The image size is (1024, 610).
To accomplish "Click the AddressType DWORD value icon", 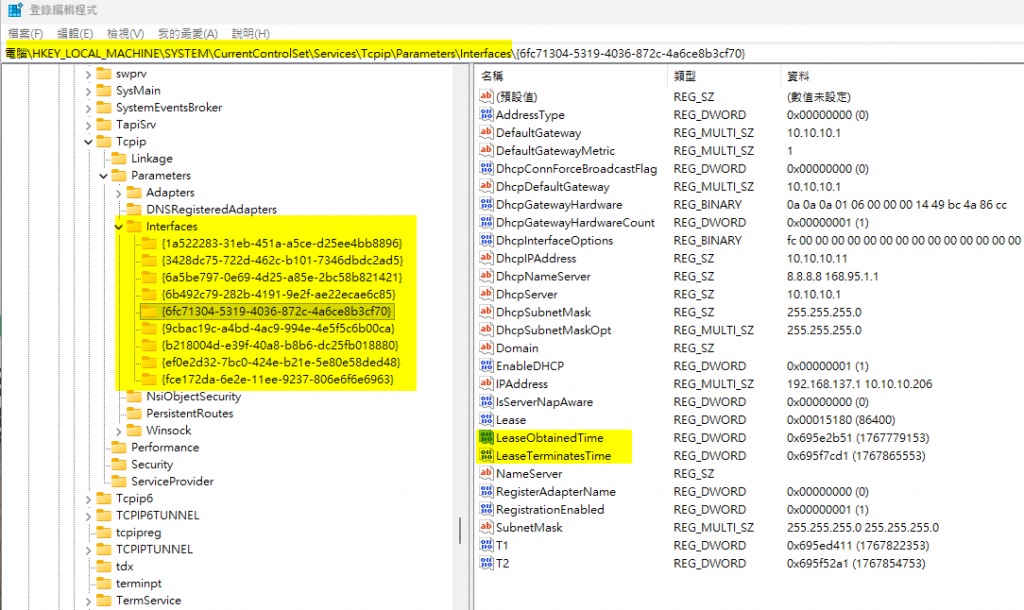I will [486, 115].
